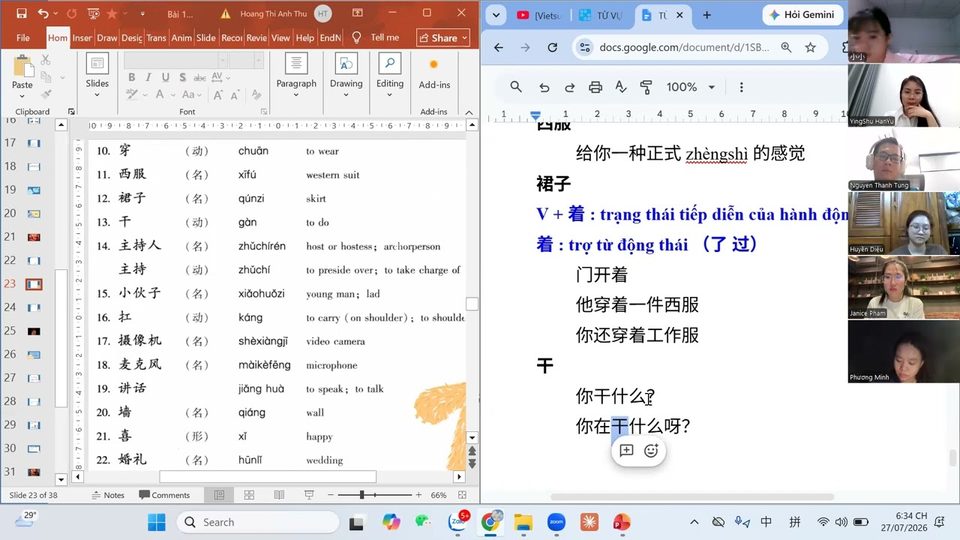Apply Italic formatting in PowerPoint ribbon
The height and width of the screenshot is (540, 960).
[148, 77]
